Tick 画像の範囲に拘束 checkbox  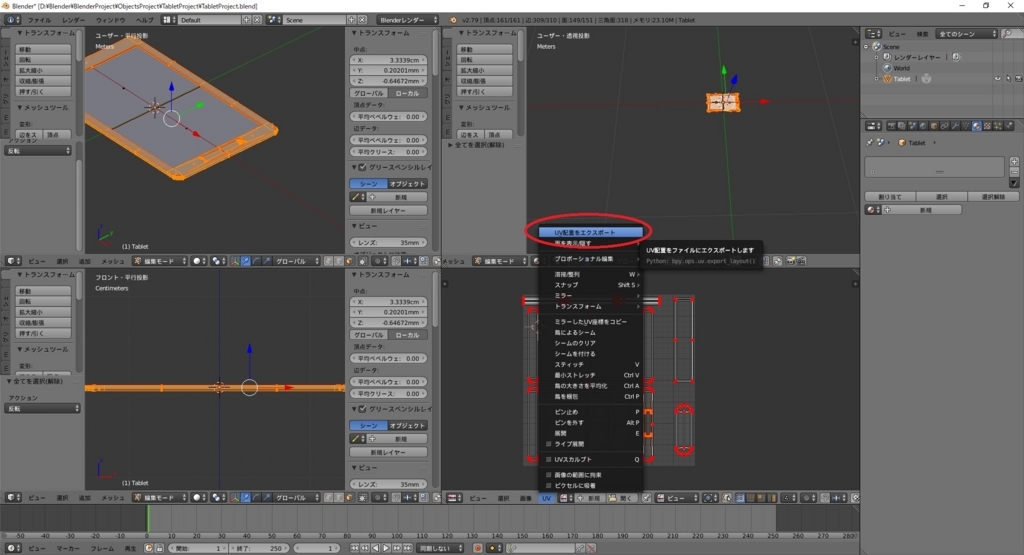tap(549, 475)
